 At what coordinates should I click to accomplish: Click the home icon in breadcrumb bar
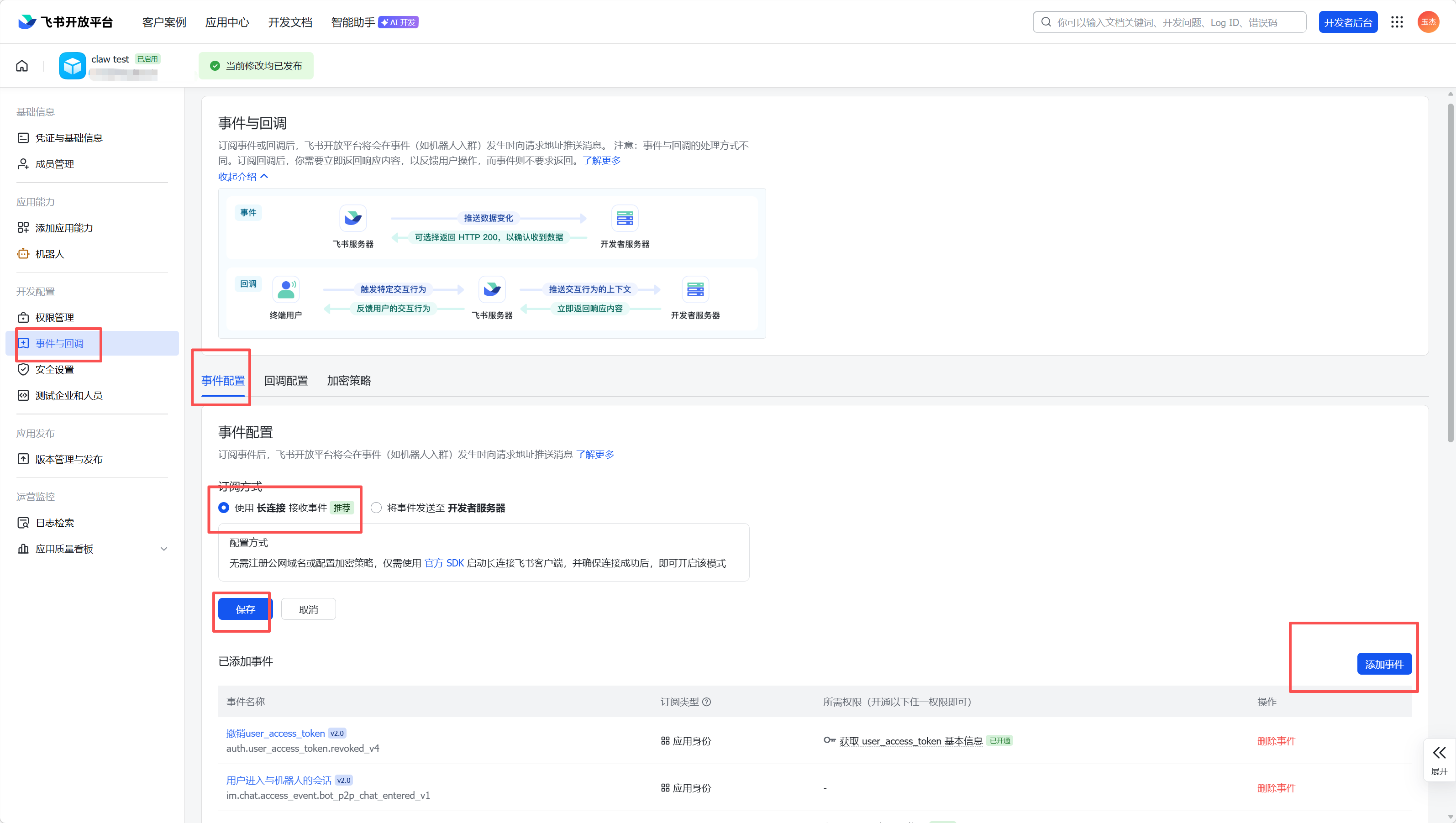coord(22,66)
